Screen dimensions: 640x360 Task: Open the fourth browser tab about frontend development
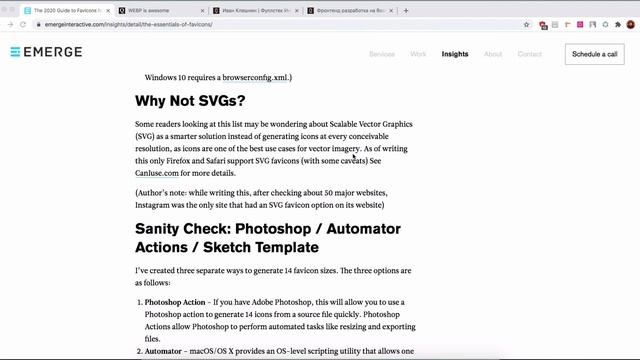[350, 11]
